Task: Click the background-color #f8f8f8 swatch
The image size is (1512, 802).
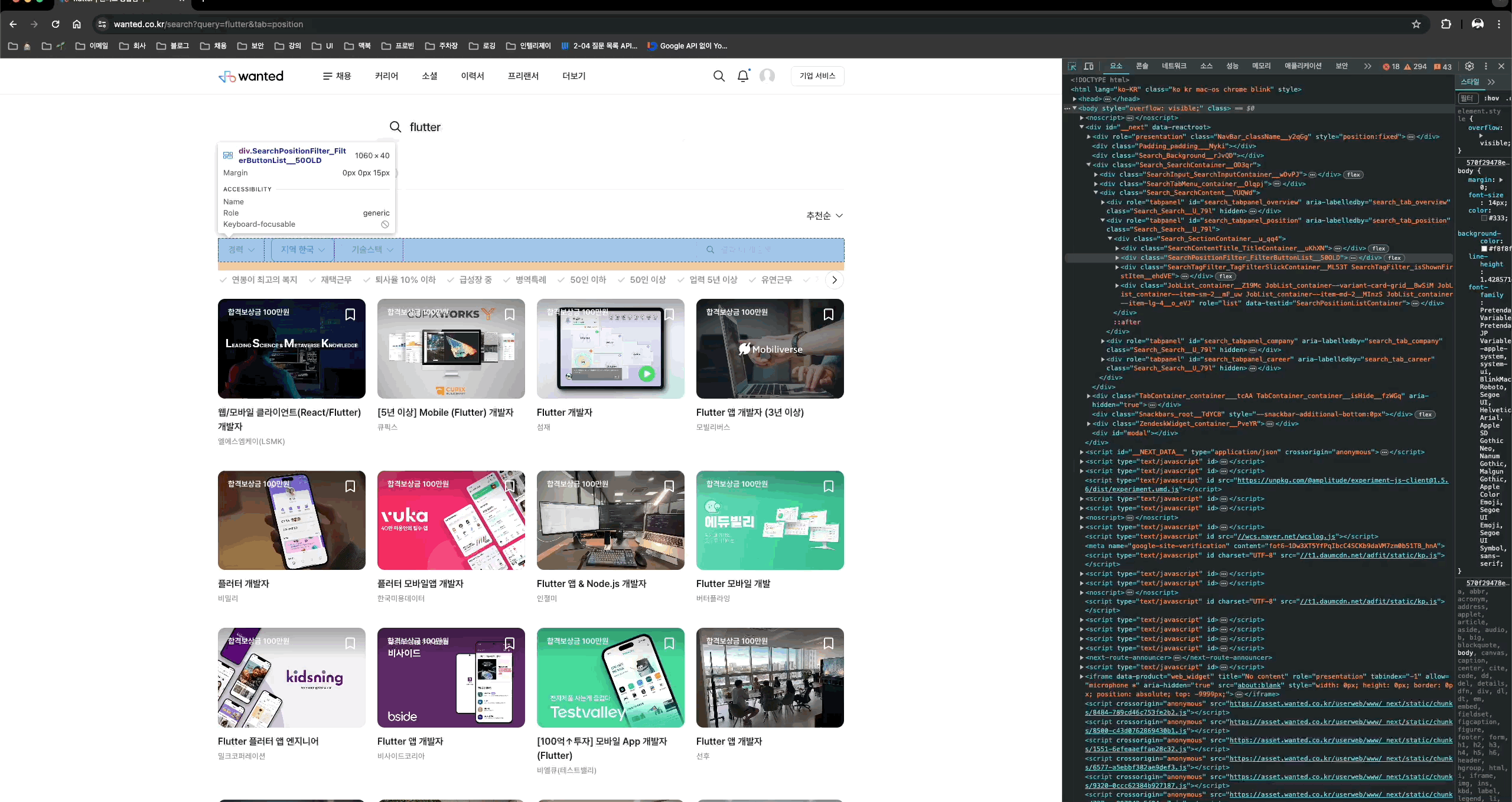Action: pyautogui.click(x=1484, y=249)
